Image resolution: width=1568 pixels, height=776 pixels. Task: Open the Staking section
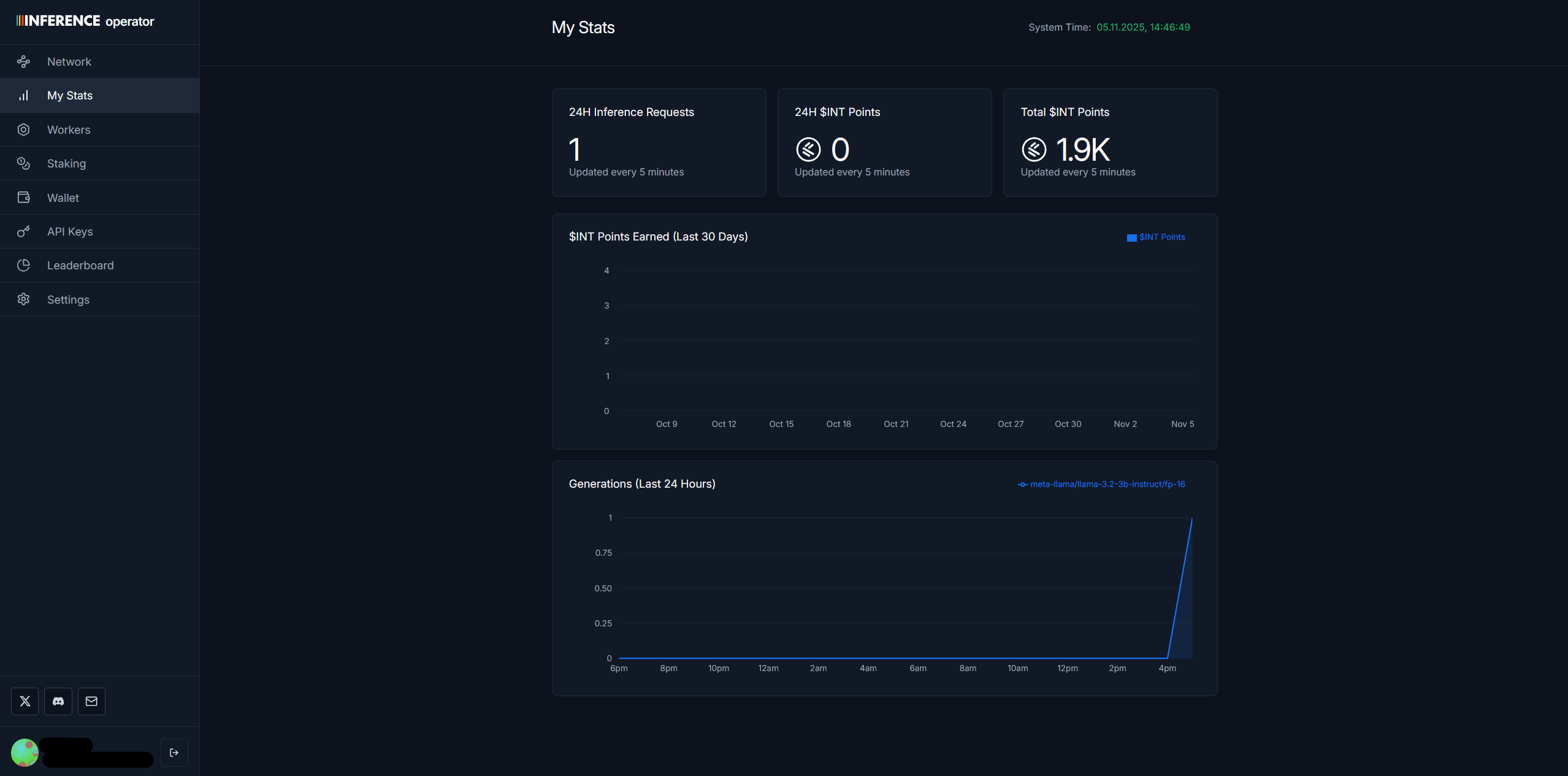[66, 164]
